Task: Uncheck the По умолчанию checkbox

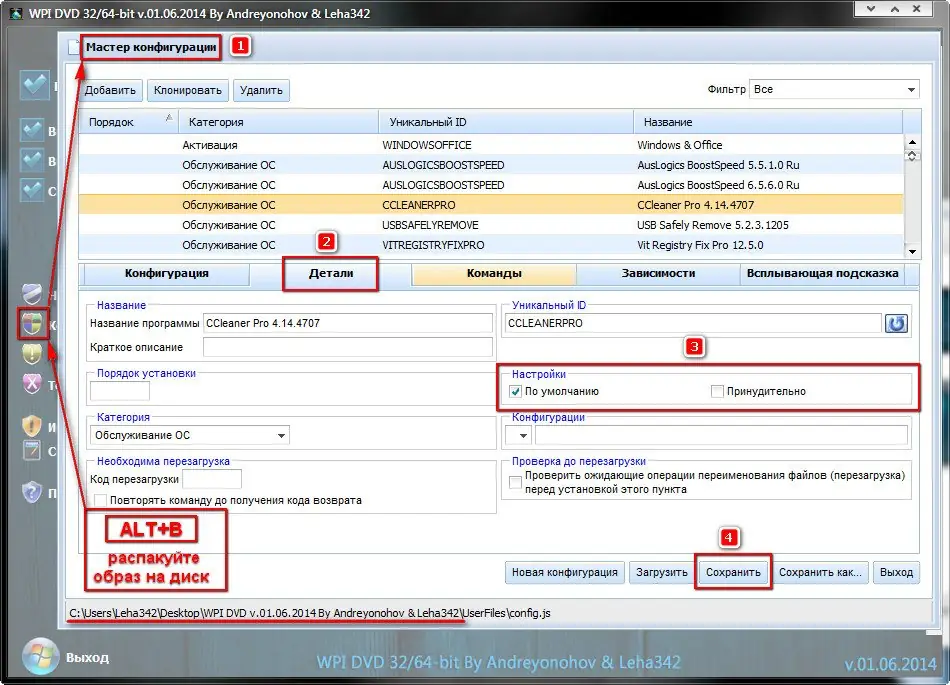Action: coord(515,391)
